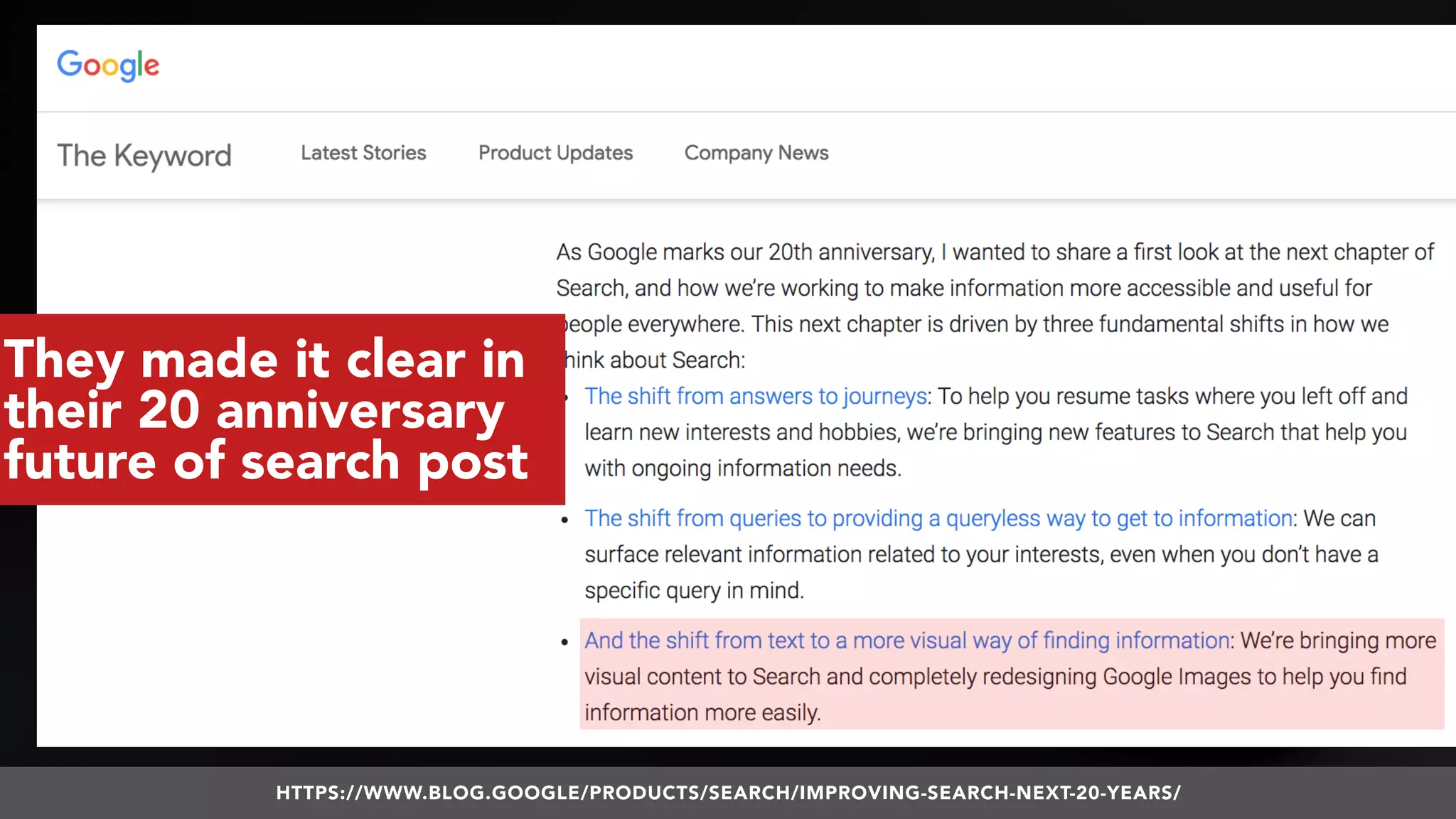This screenshot has height=819, width=1456.
Task: Click 'with ongoing information needs.' text
Action: coord(743,469)
